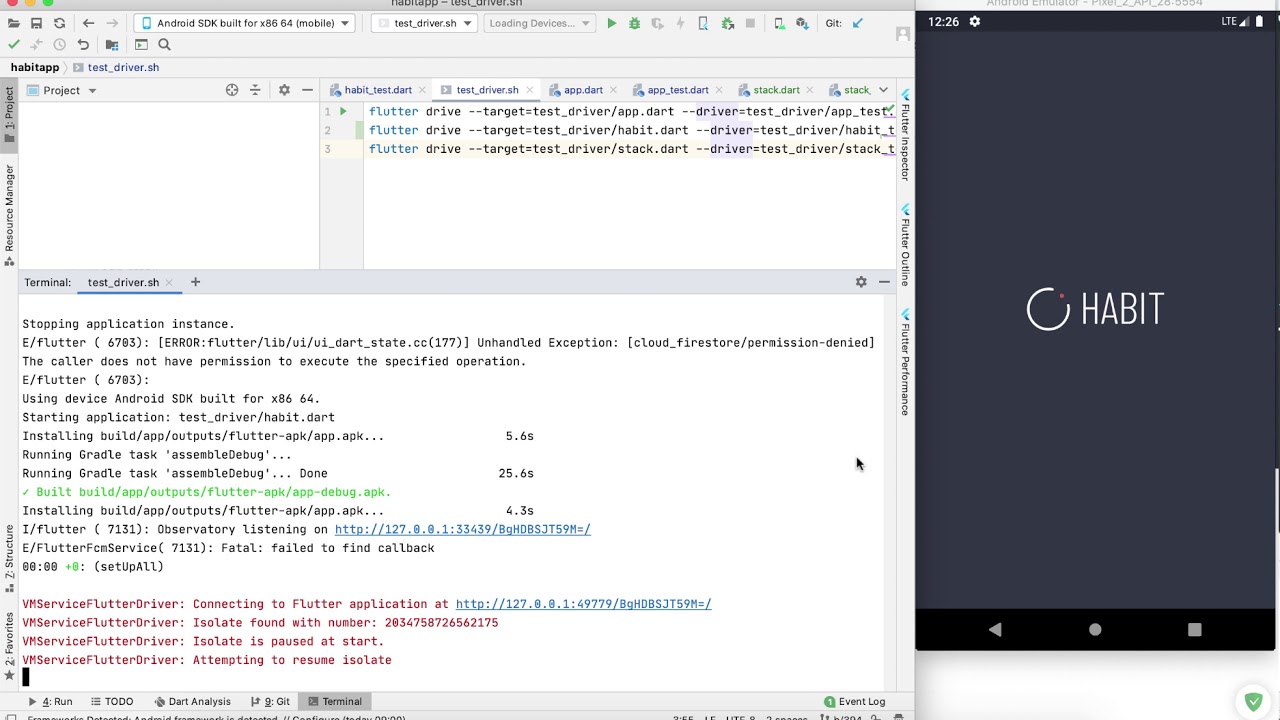Open file folder icon in toolbar
The image size is (1280, 720).
pyautogui.click(x=13, y=23)
